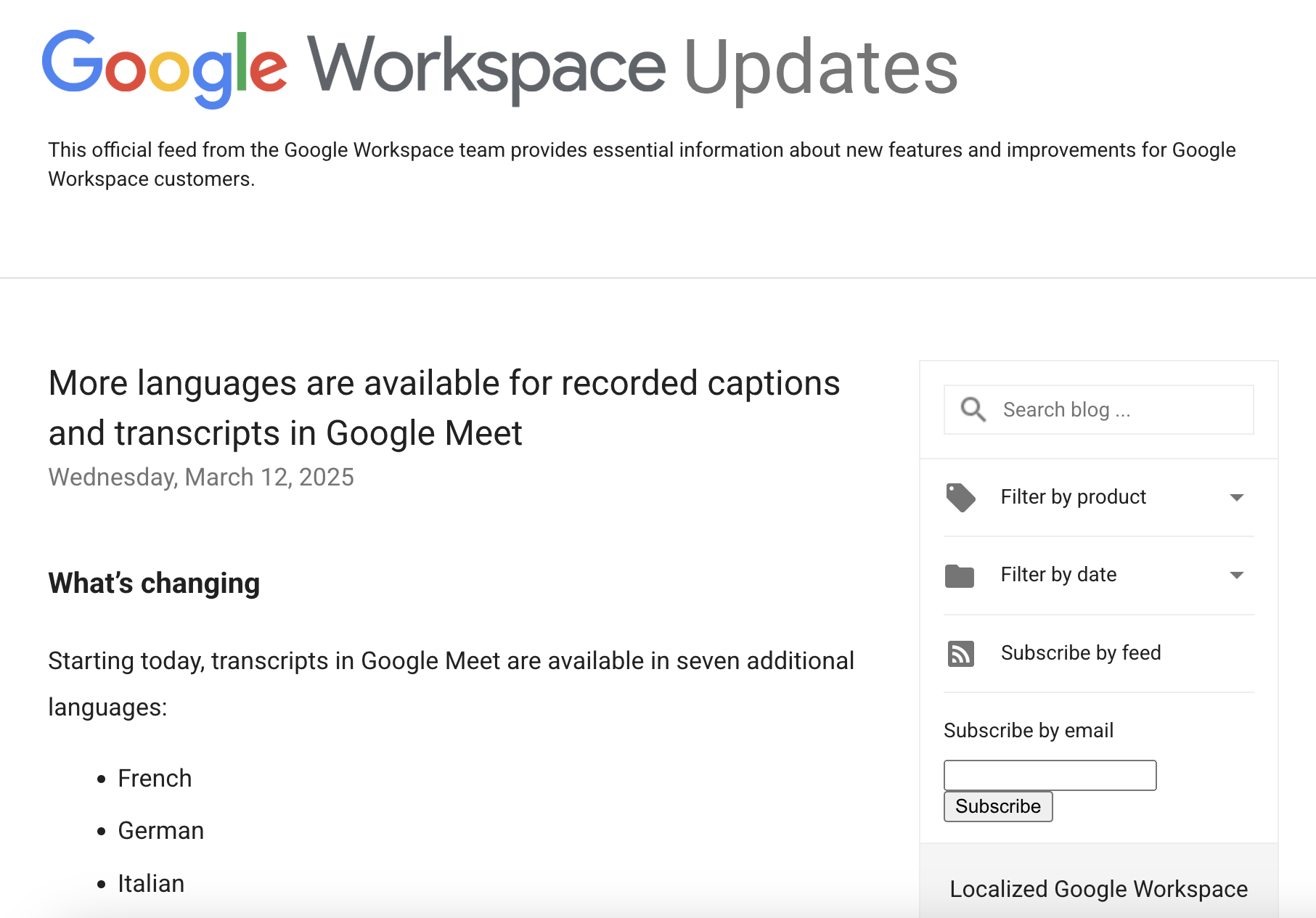1316x918 pixels.
Task: Open the product filter using its chevron arrow
Action: coord(1238,497)
